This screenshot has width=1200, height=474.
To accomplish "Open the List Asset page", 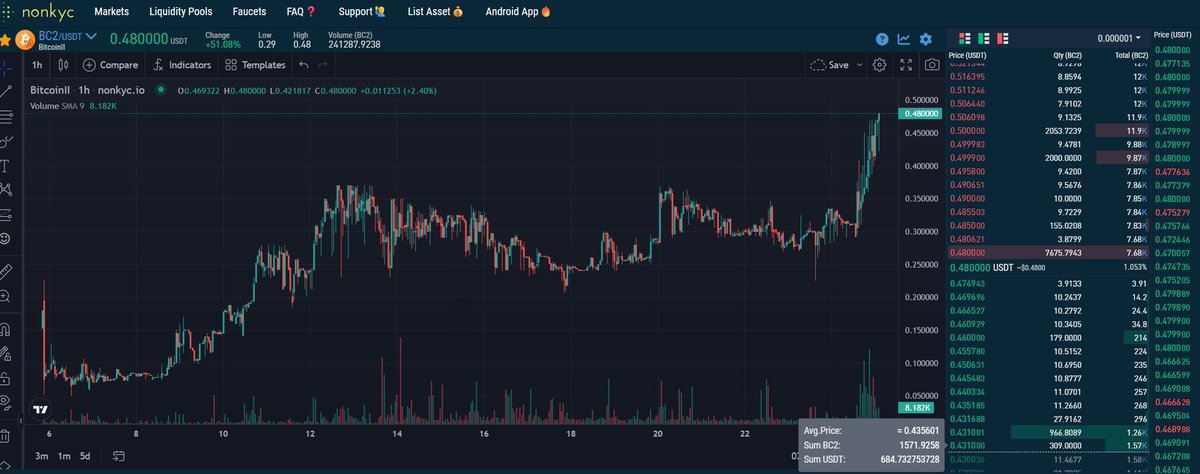I will [x=436, y=12].
